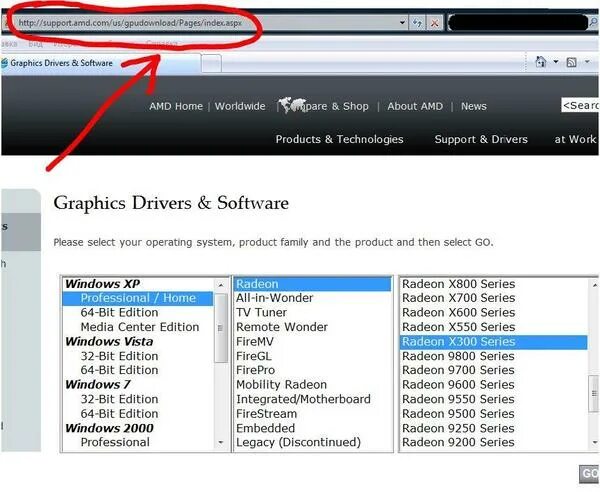Select Radeon 9550 Series
The image size is (600, 492).
(x=494, y=399)
